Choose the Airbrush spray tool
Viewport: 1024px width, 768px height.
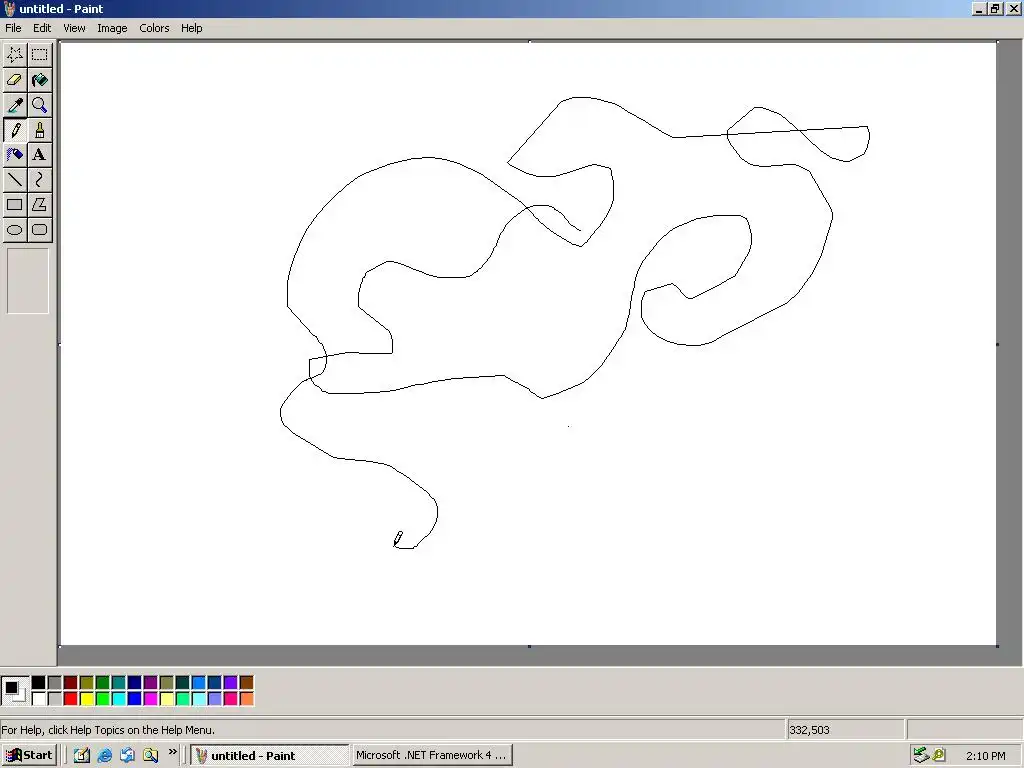click(15, 155)
